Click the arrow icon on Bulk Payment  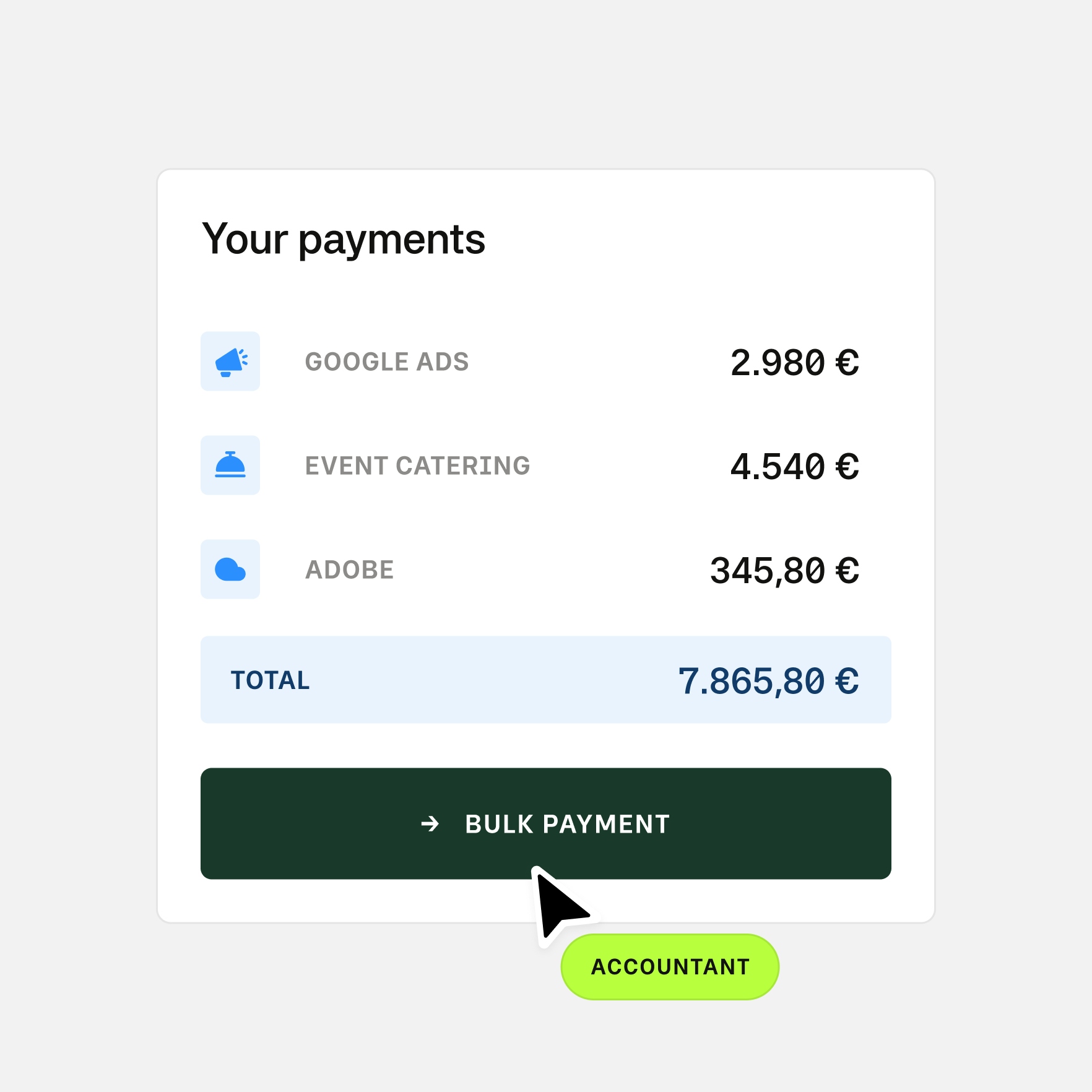[x=430, y=824]
